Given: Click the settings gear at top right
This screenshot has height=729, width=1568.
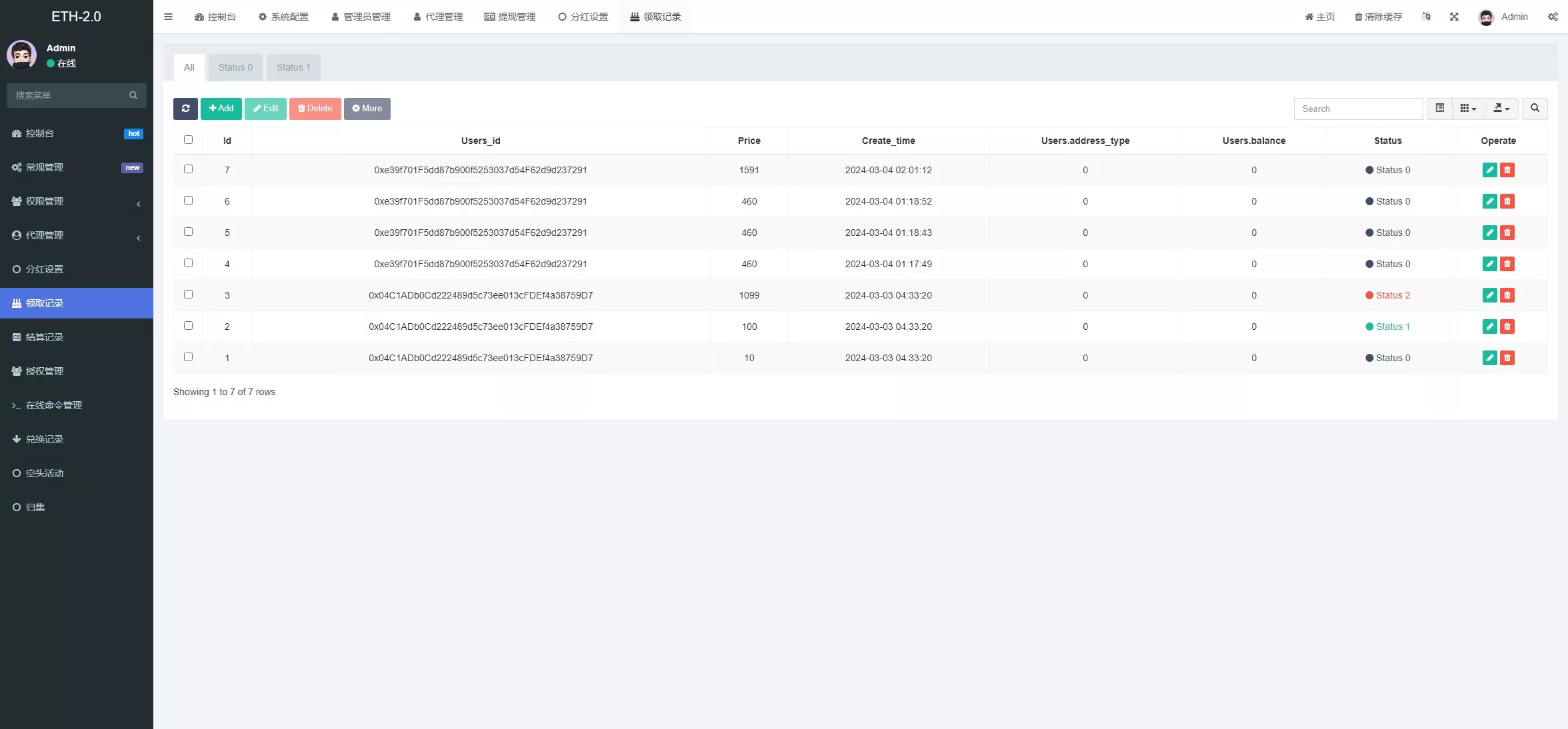Looking at the screenshot, I should click(1553, 17).
